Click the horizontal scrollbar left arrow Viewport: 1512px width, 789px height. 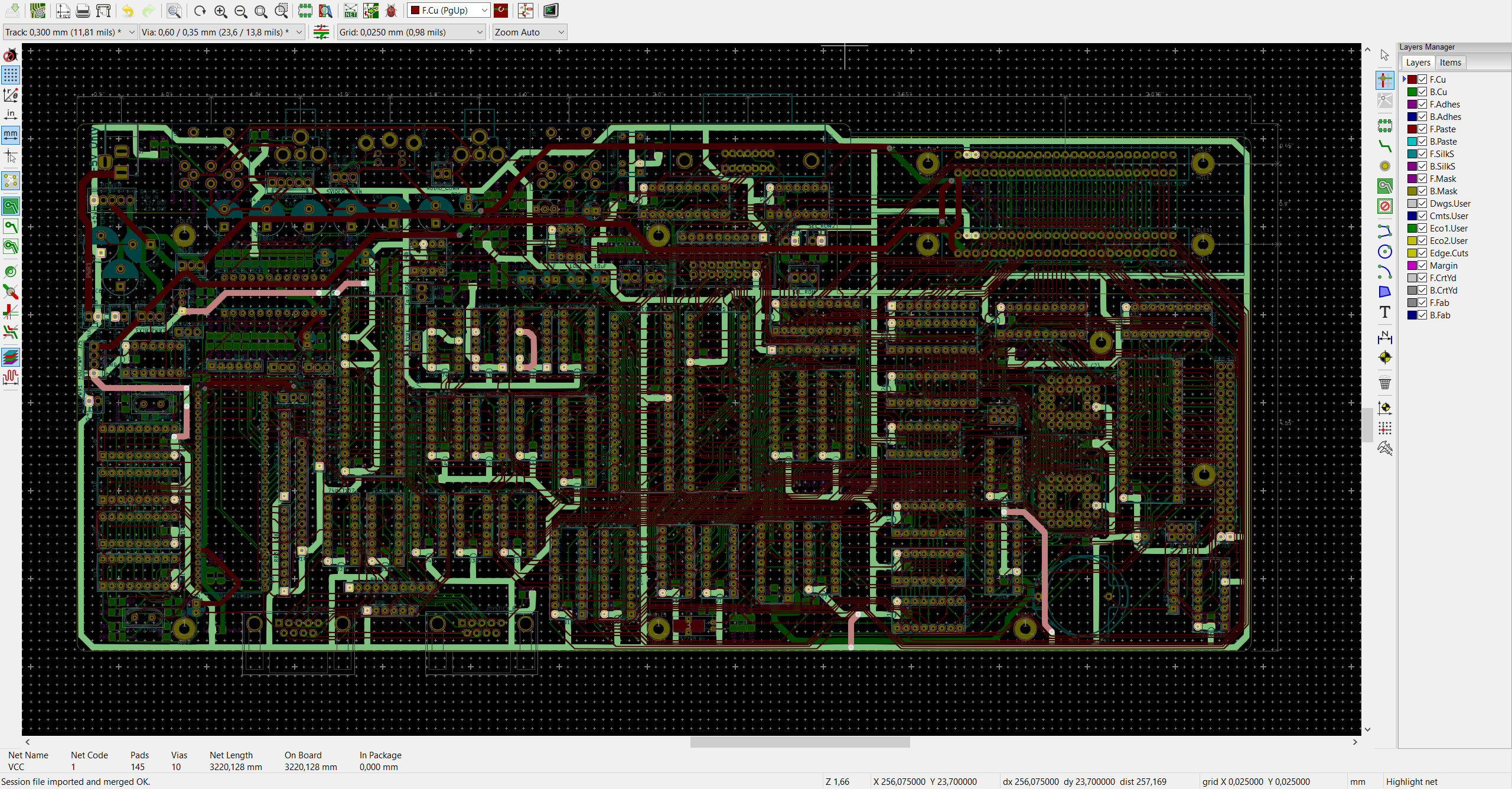27,742
